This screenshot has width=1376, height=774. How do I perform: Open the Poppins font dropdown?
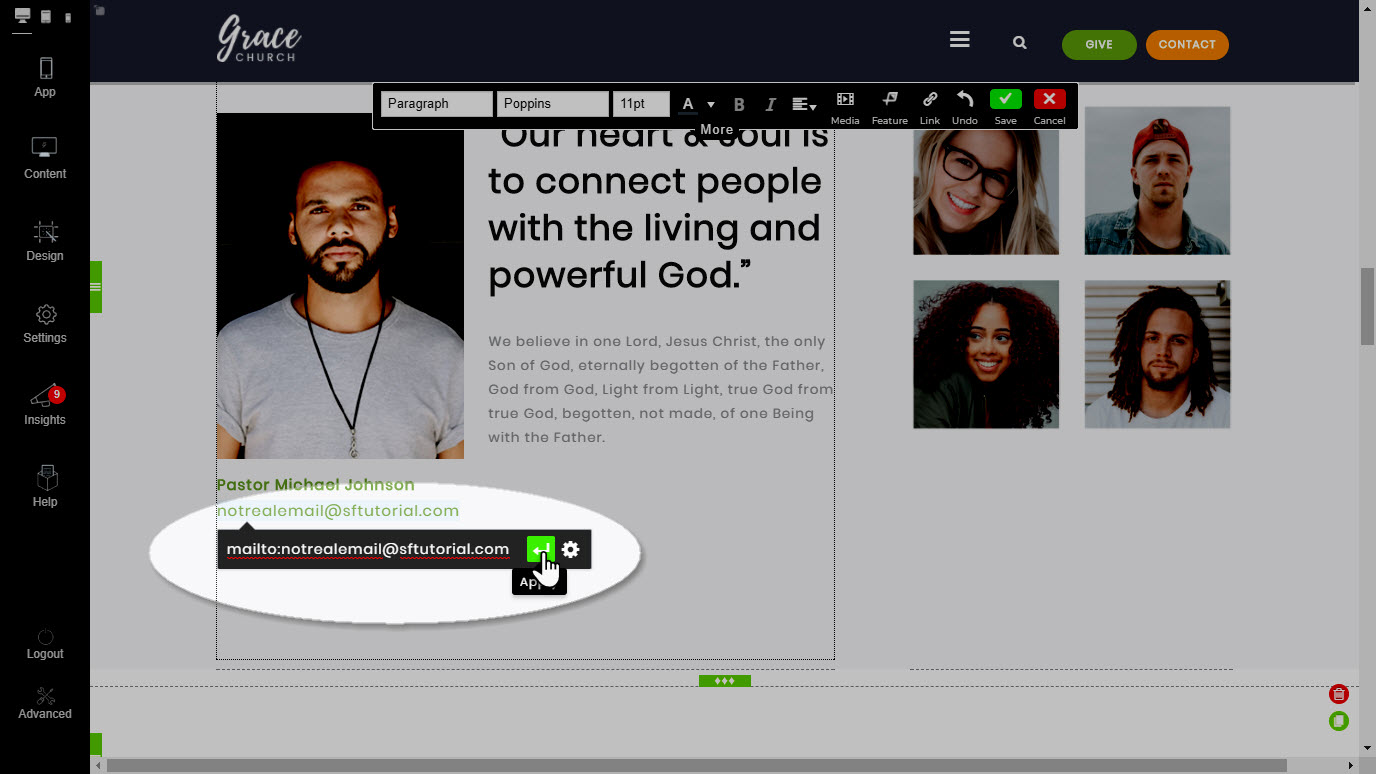(553, 104)
